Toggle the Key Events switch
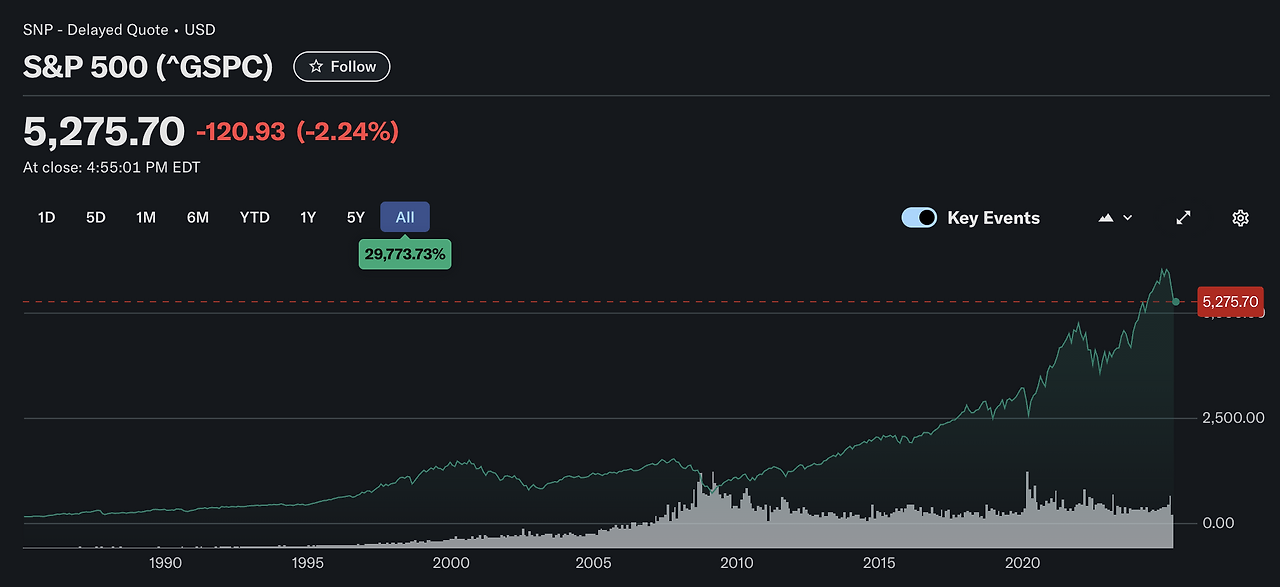The height and width of the screenshot is (587, 1280). (919, 218)
